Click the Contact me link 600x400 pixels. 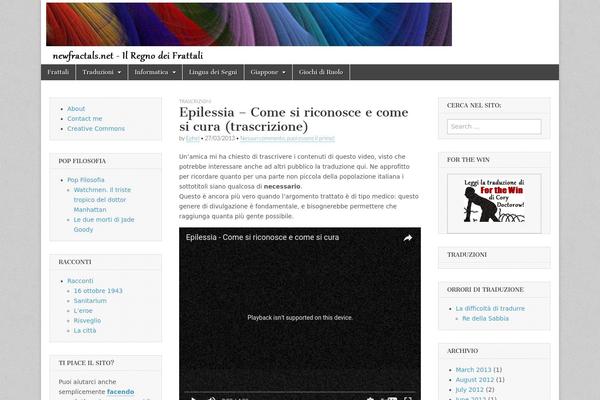tap(85, 119)
